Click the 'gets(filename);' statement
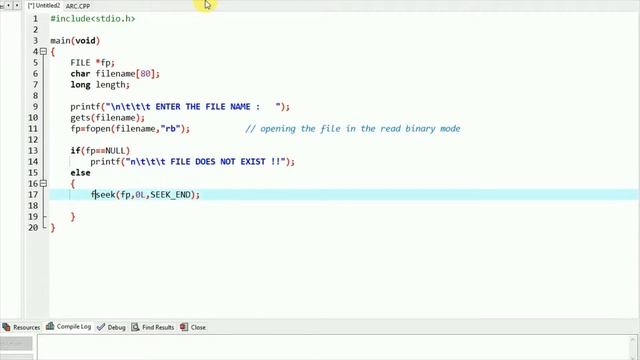This screenshot has width=640, height=360. click(108, 118)
